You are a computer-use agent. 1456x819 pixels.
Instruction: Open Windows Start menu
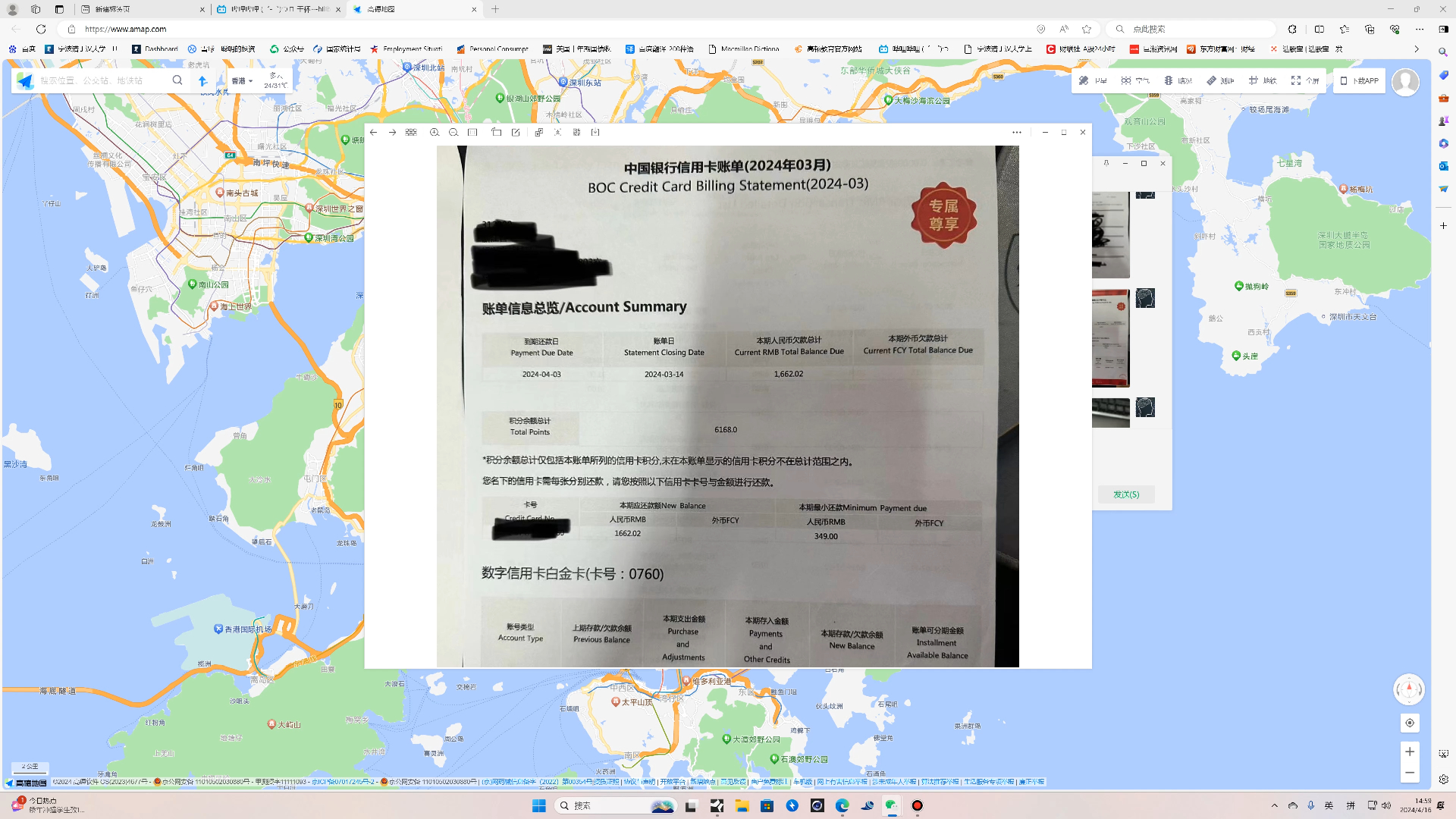pos(538,805)
